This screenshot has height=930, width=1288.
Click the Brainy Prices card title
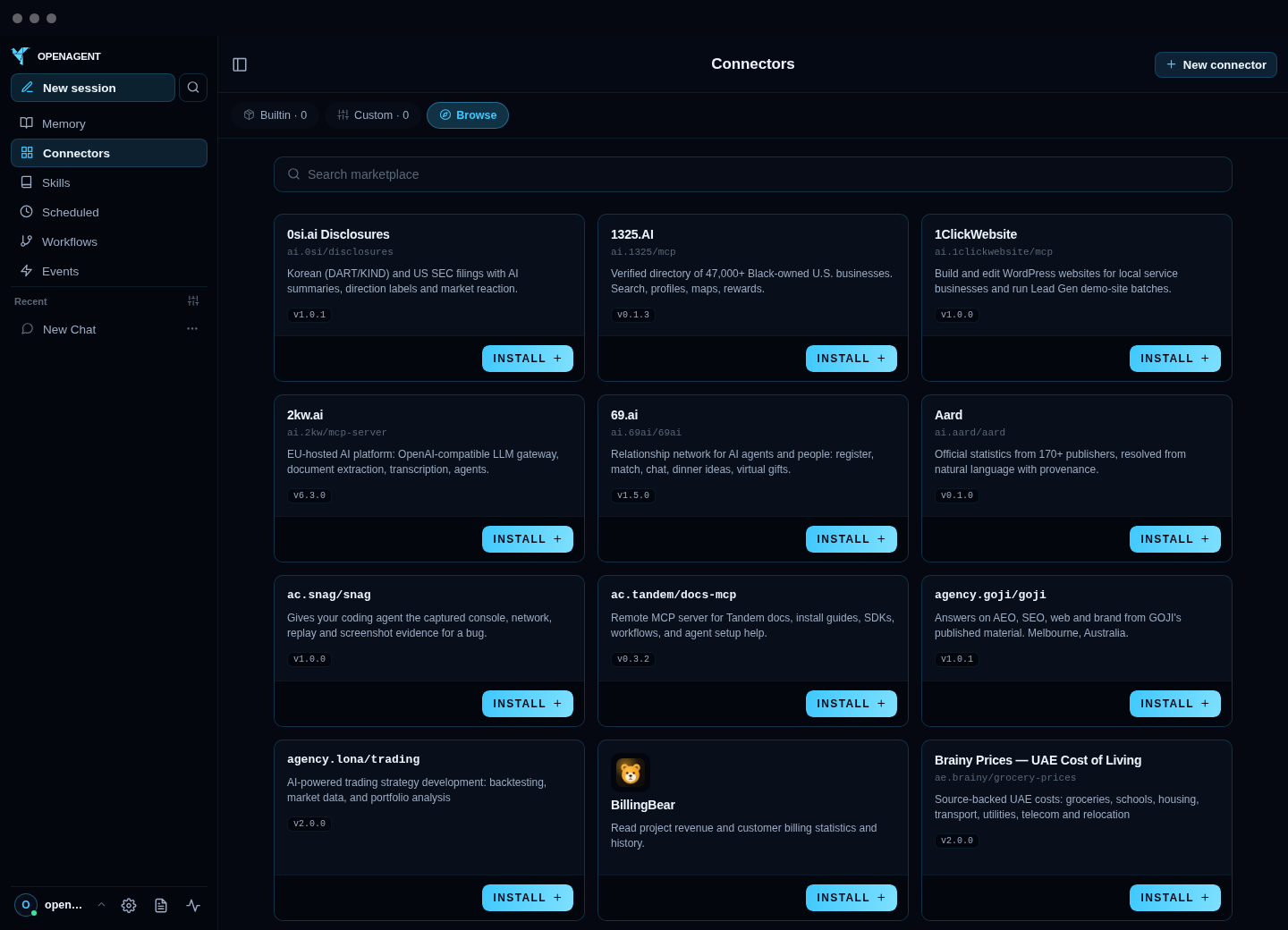pyautogui.click(x=1038, y=760)
